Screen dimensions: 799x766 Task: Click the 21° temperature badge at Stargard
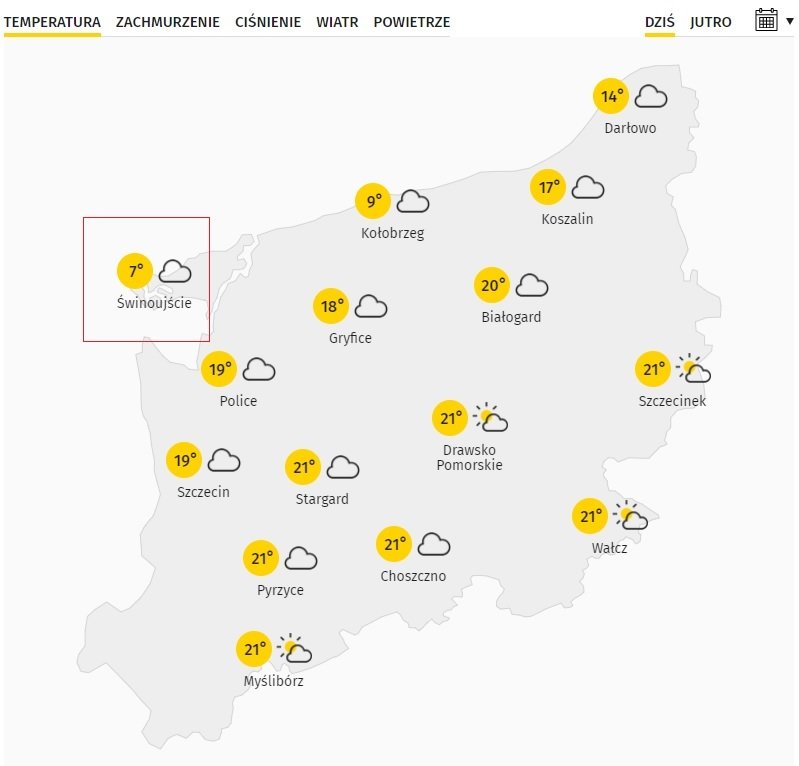[x=303, y=467]
